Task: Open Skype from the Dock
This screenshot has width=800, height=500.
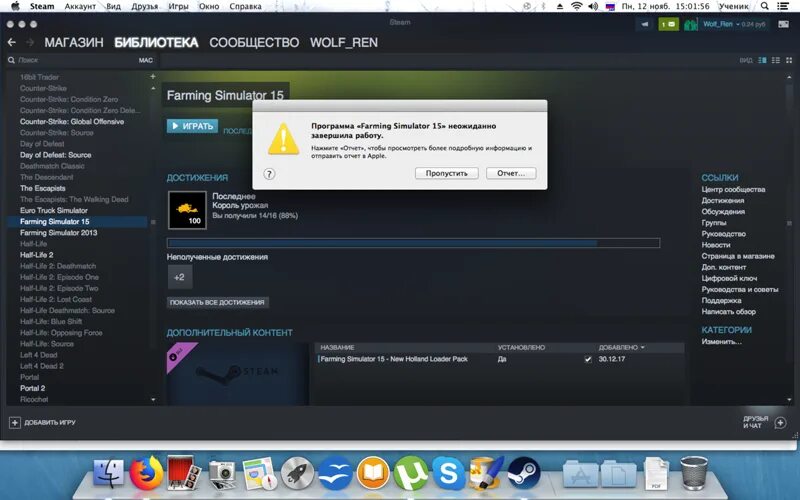Action: [448, 473]
